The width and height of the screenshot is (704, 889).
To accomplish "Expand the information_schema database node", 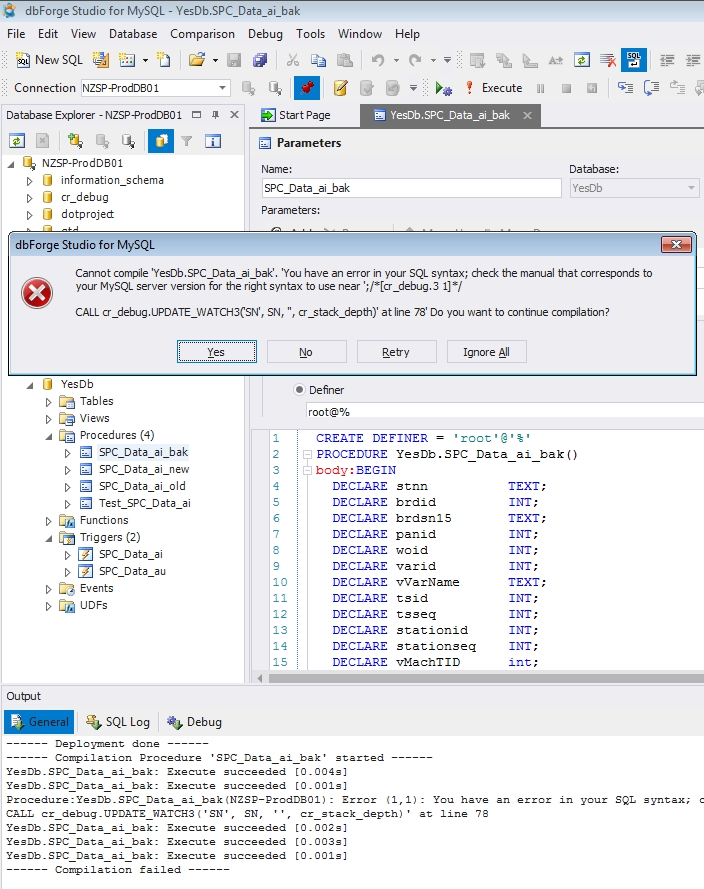I will pyautogui.click(x=29, y=180).
